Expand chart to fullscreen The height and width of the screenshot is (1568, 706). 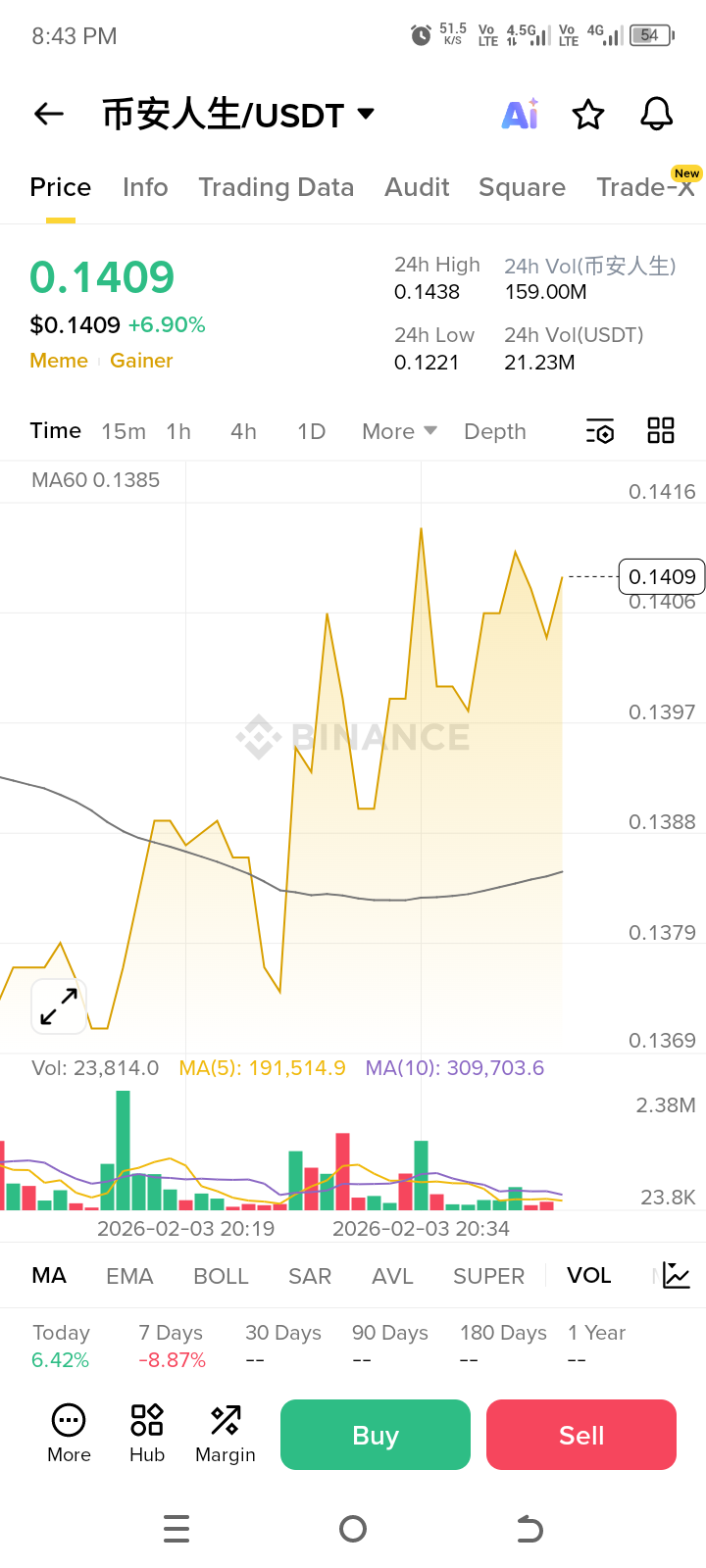59,1006
